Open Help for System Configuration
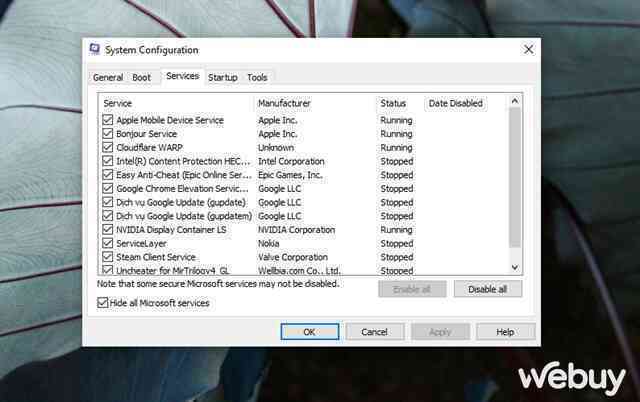Screen dimensions: 640x402 pos(505,332)
